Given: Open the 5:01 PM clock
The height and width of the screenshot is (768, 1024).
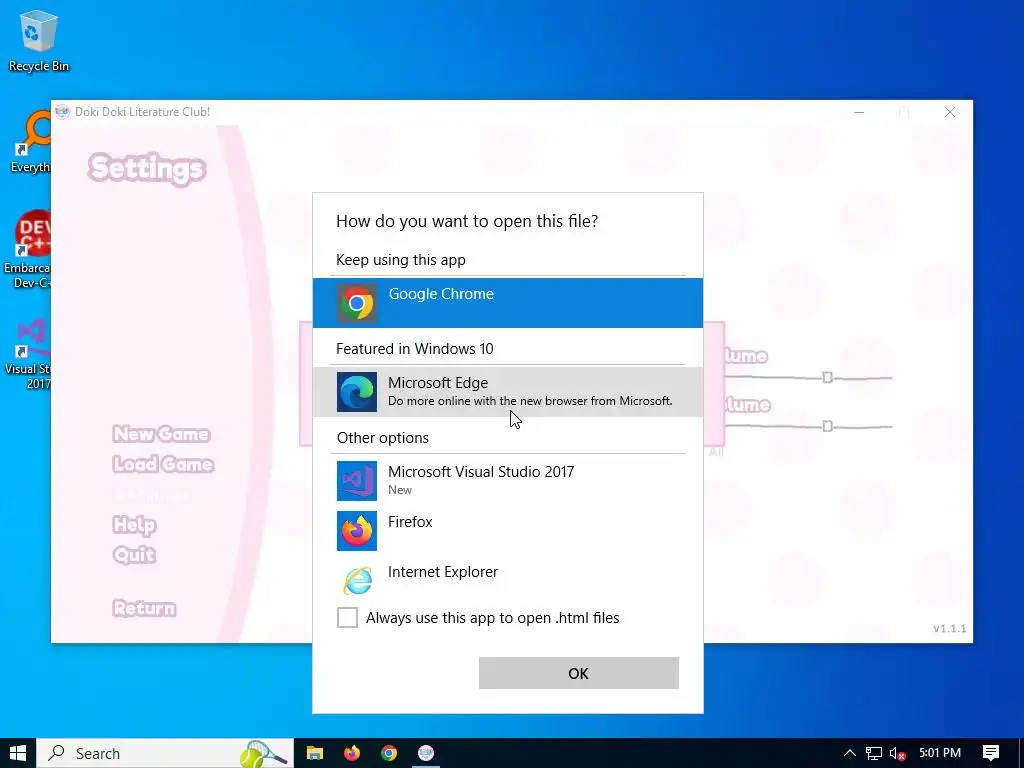Looking at the screenshot, I should [940, 753].
